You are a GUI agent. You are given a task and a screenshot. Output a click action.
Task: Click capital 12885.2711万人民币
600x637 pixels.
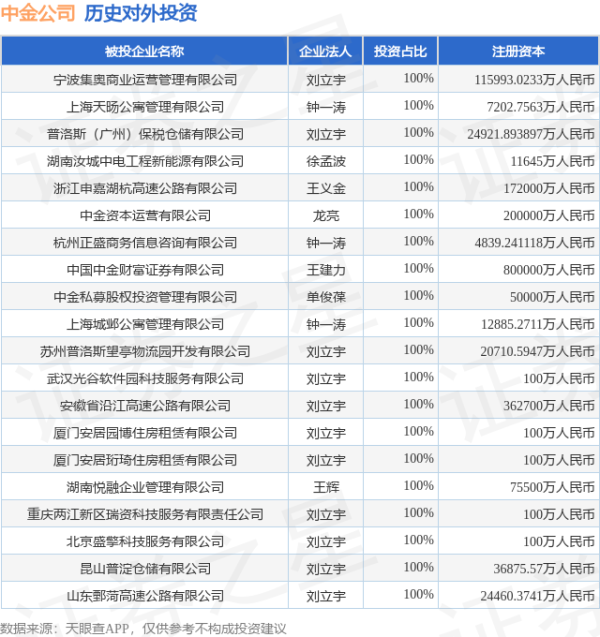(538, 325)
